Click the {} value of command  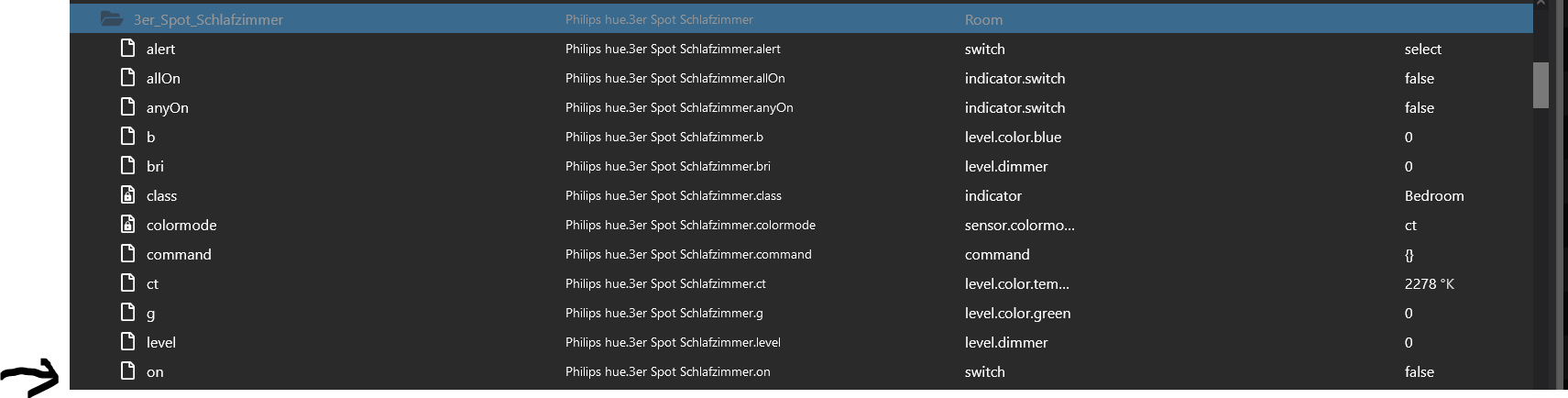1409,254
